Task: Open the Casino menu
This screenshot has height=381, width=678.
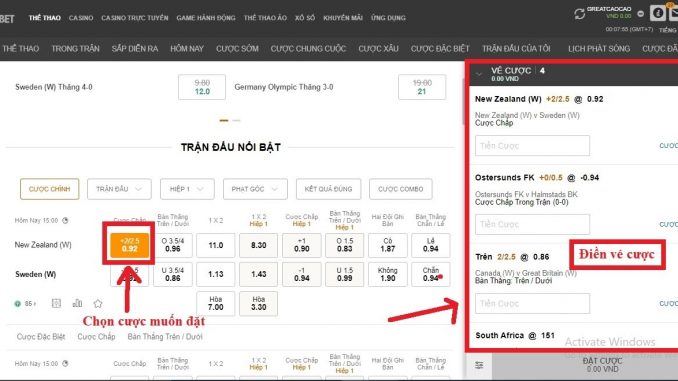Action: pyautogui.click(x=81, y=18)
